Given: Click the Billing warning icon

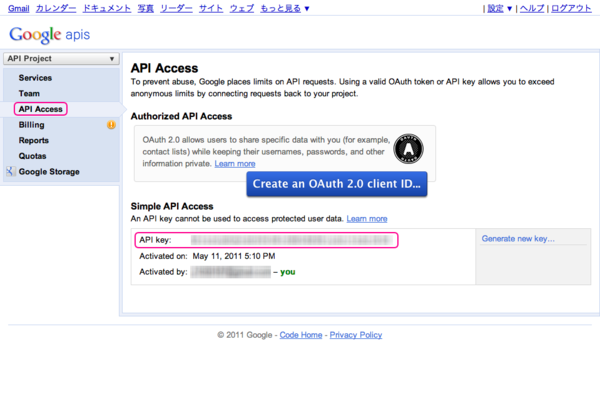Looking at the screenshot, I should point(111,125).
